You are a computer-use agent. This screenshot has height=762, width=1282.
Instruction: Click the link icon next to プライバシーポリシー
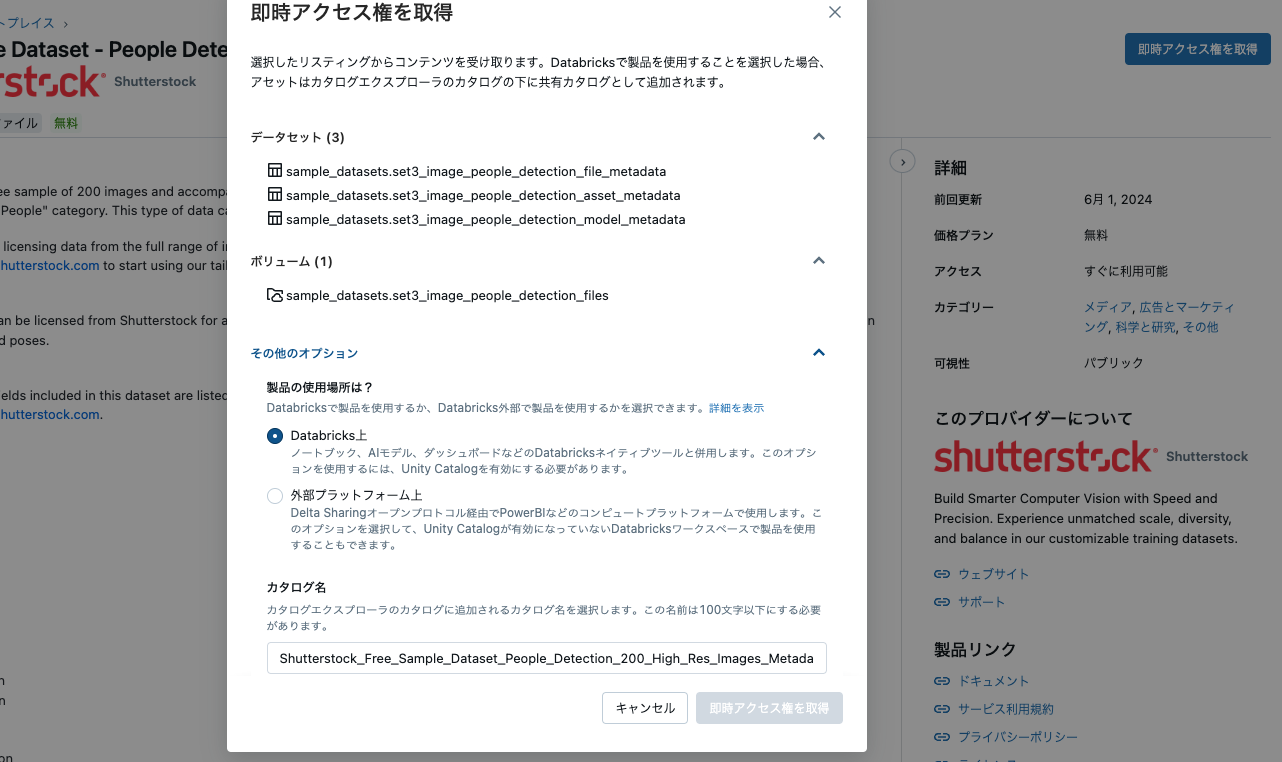click(941, 736)
